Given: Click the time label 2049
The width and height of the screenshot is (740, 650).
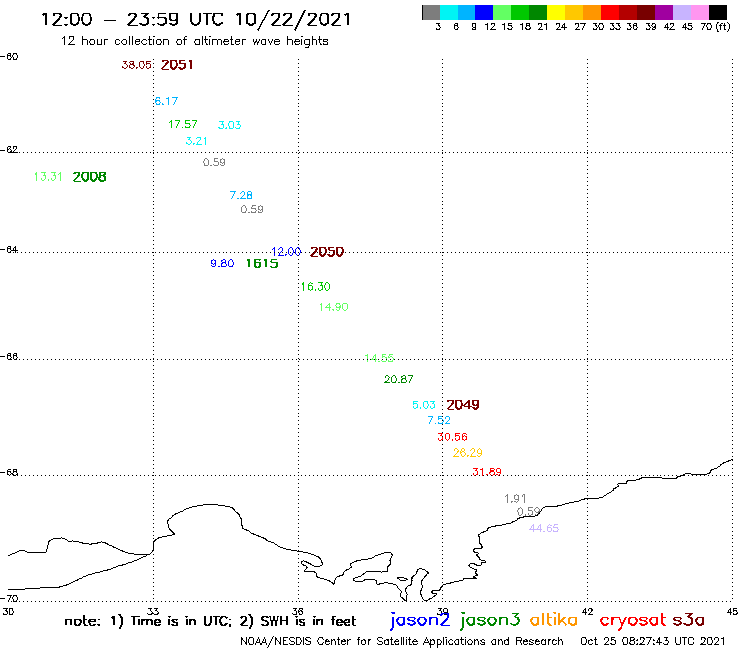Looking at the screenshot, I should (x=463, y=405).
